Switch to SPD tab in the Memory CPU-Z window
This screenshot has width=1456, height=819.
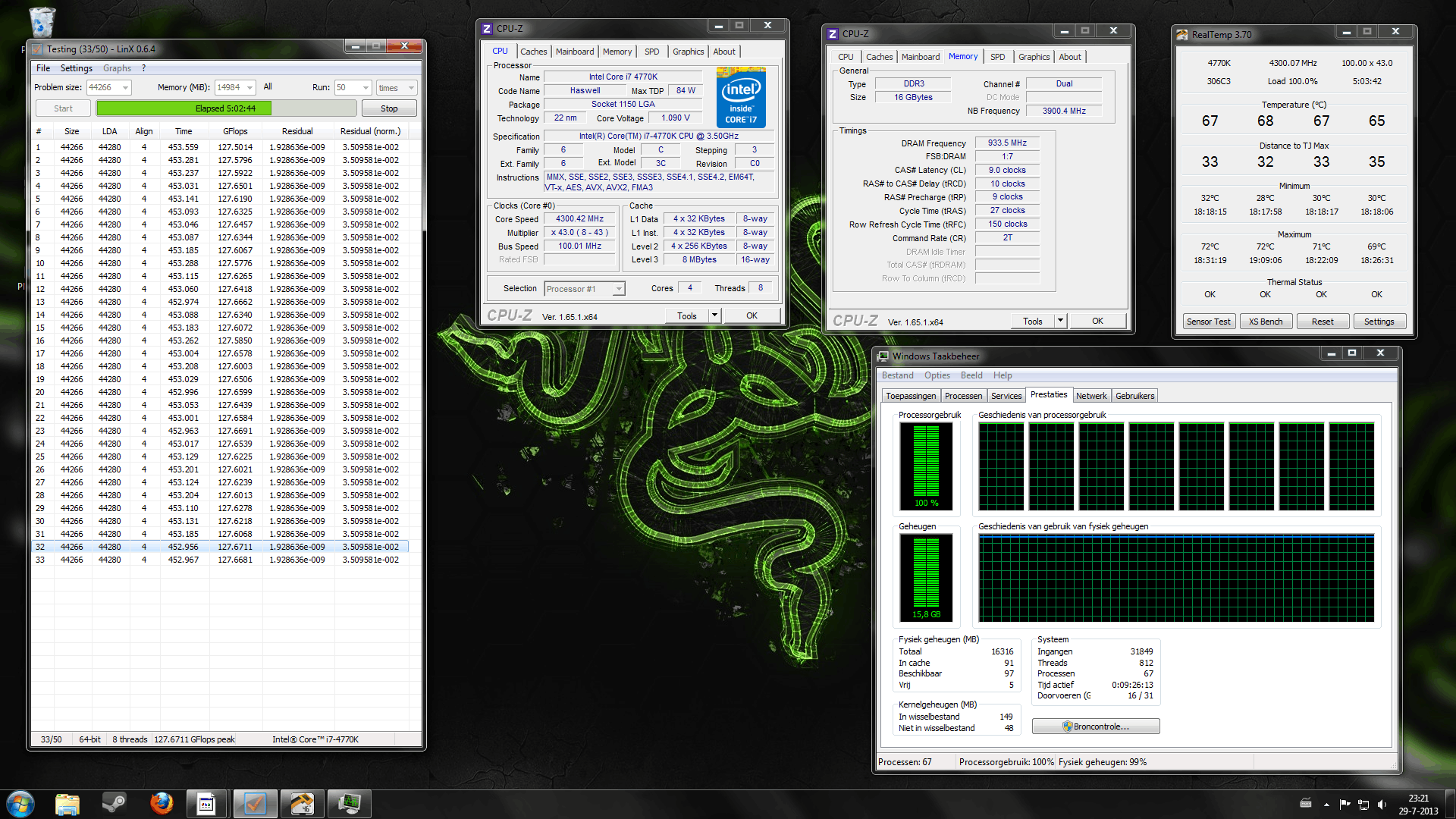pyautogui.click(x=998, y=57)
